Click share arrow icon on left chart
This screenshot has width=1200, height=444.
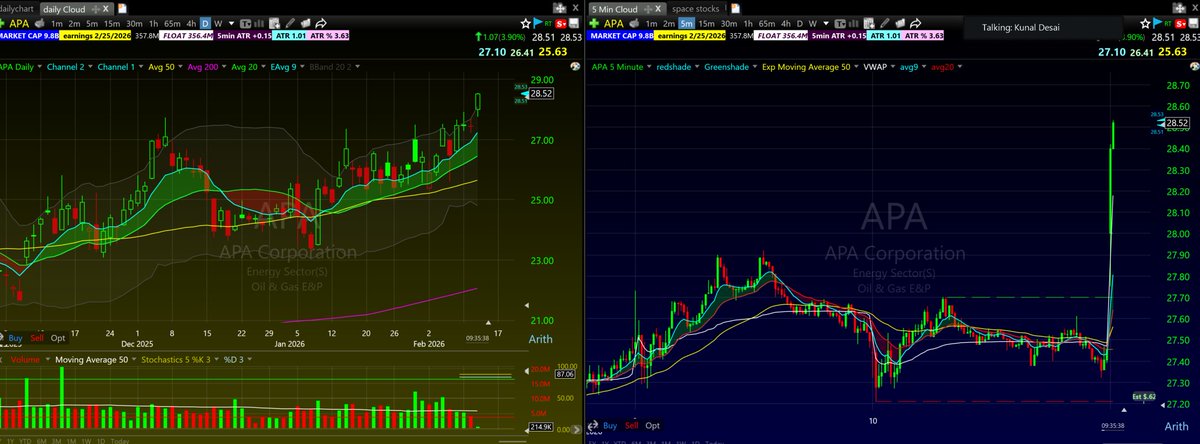[321, 24]
